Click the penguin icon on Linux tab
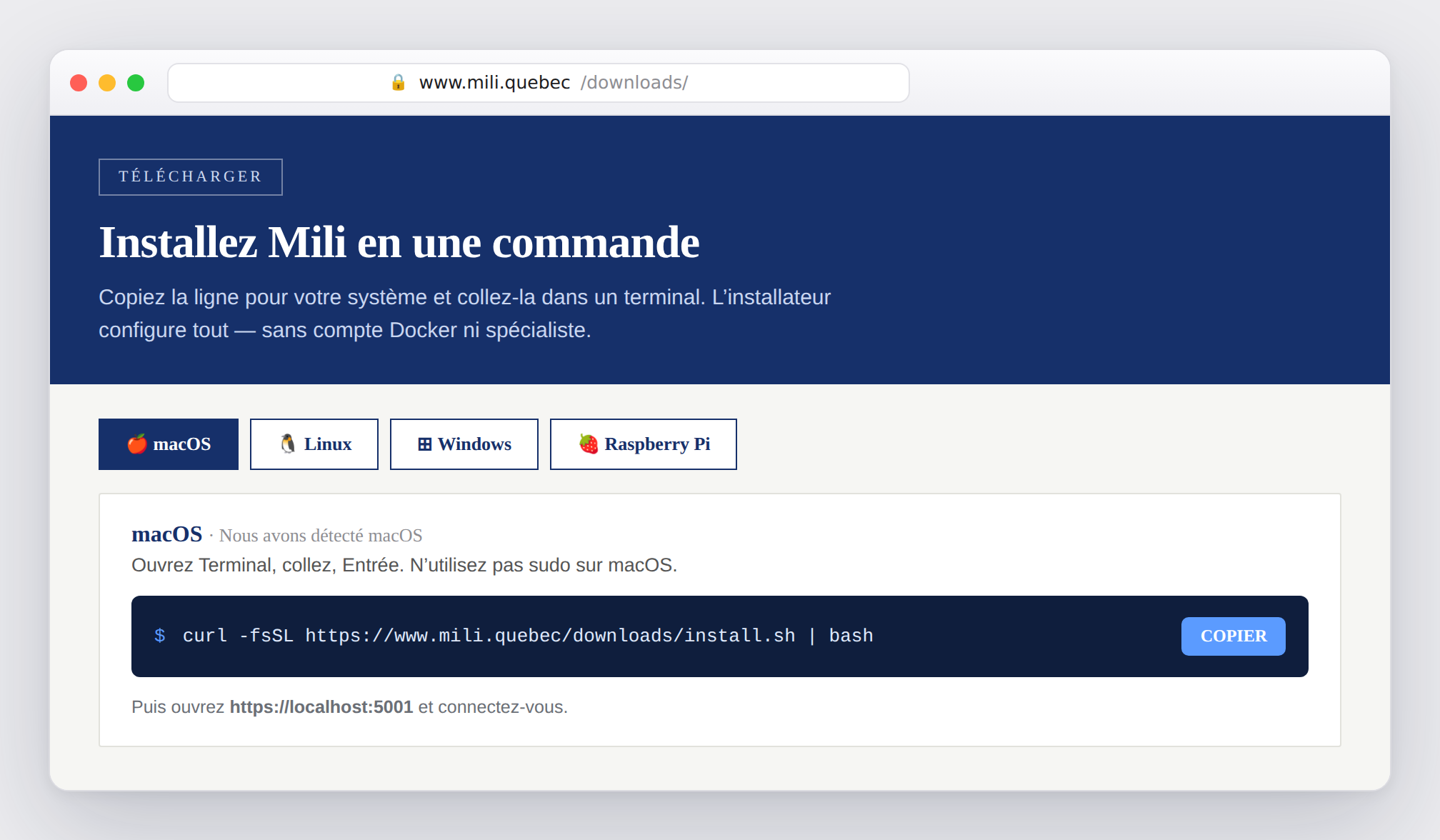Viewport: 1440px width, 840px height. (x=288, y=444)
